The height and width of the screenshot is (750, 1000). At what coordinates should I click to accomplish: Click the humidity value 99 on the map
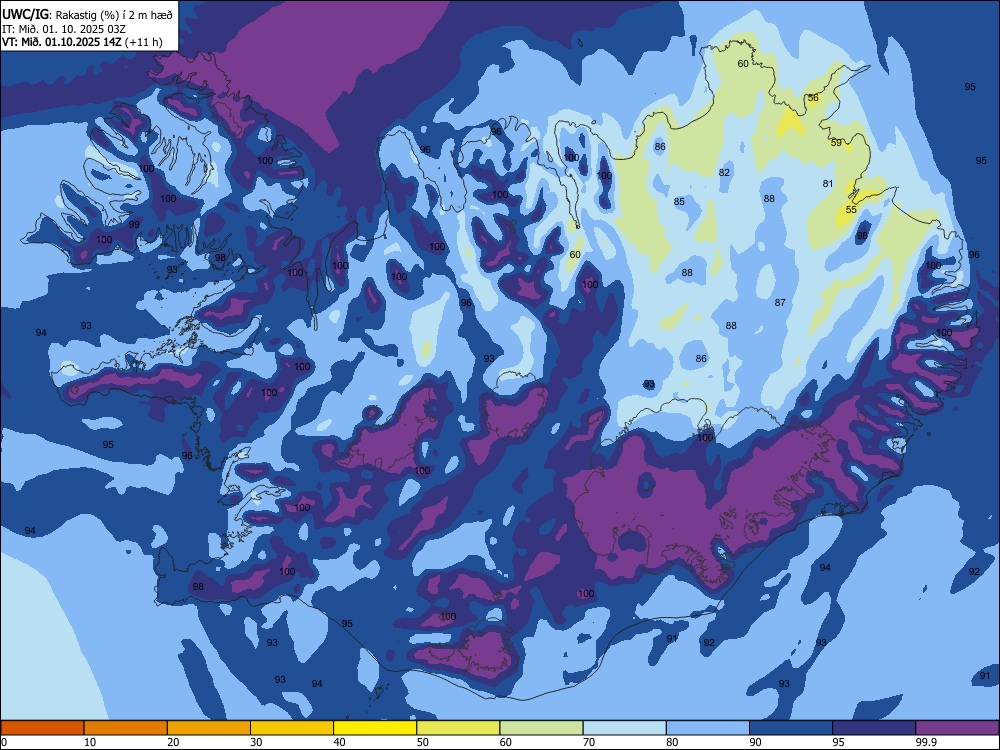[134, 224]
